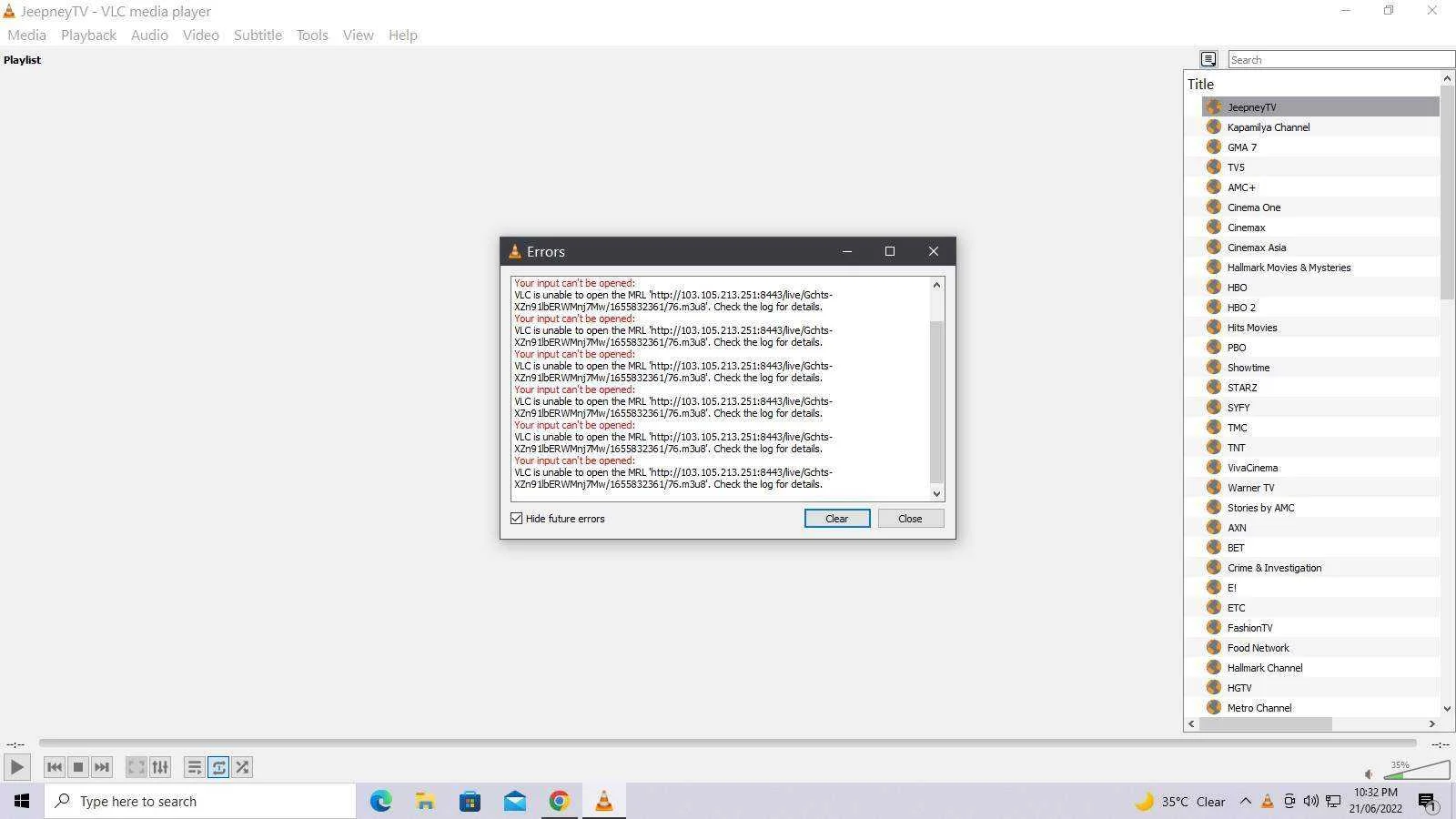Click playlist horizontal scrollbar right arrow
Image resolution: width=1456 pixels, height=819 pixels.
point(1431,723)
